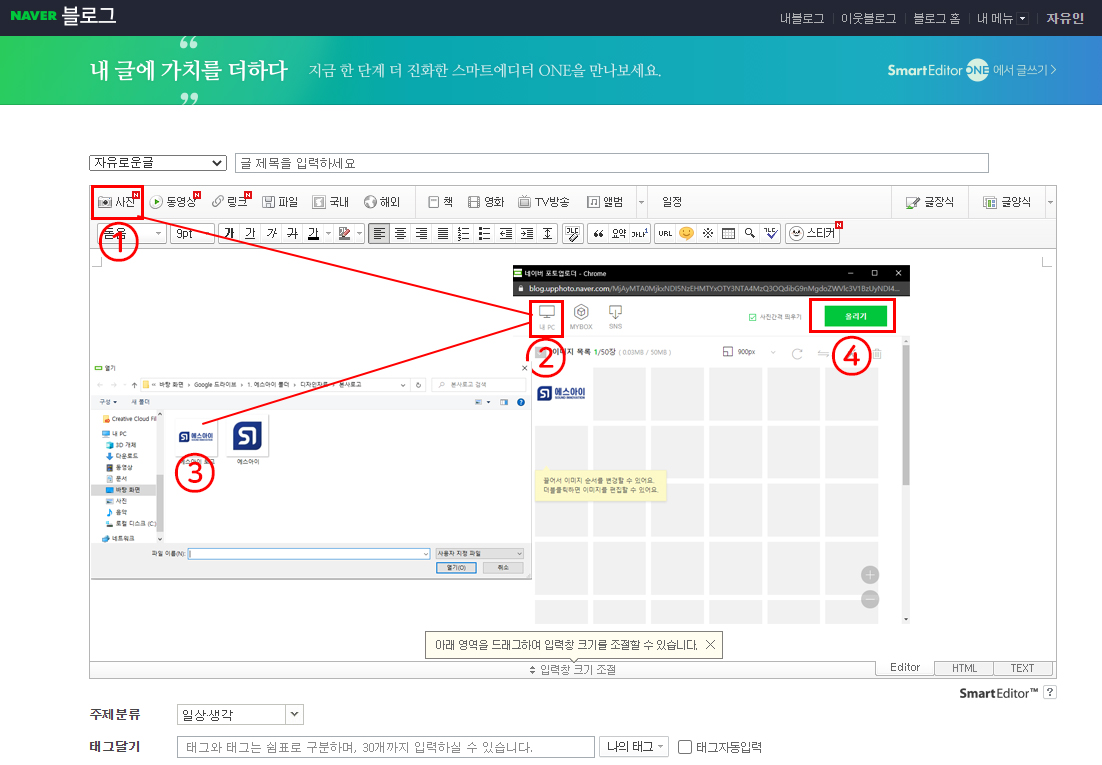Switch to the HTML tab
Screen dimensions: 1102x765
[x=964, y=668]
